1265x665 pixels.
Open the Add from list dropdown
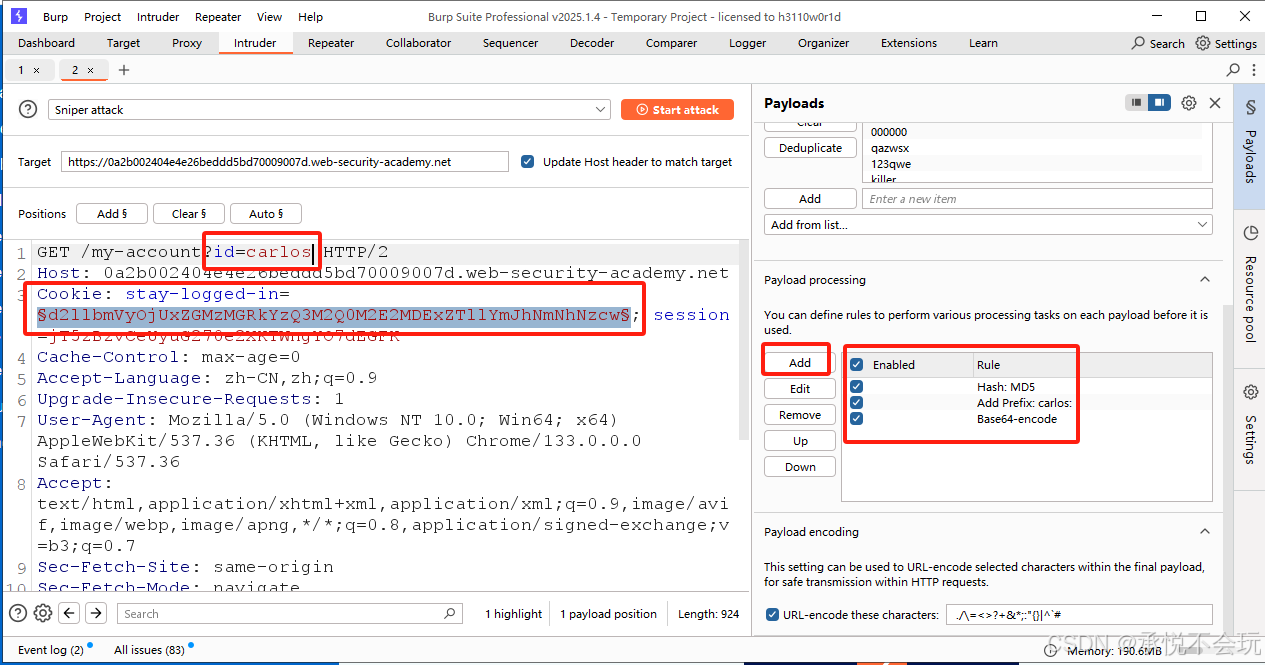988,225
